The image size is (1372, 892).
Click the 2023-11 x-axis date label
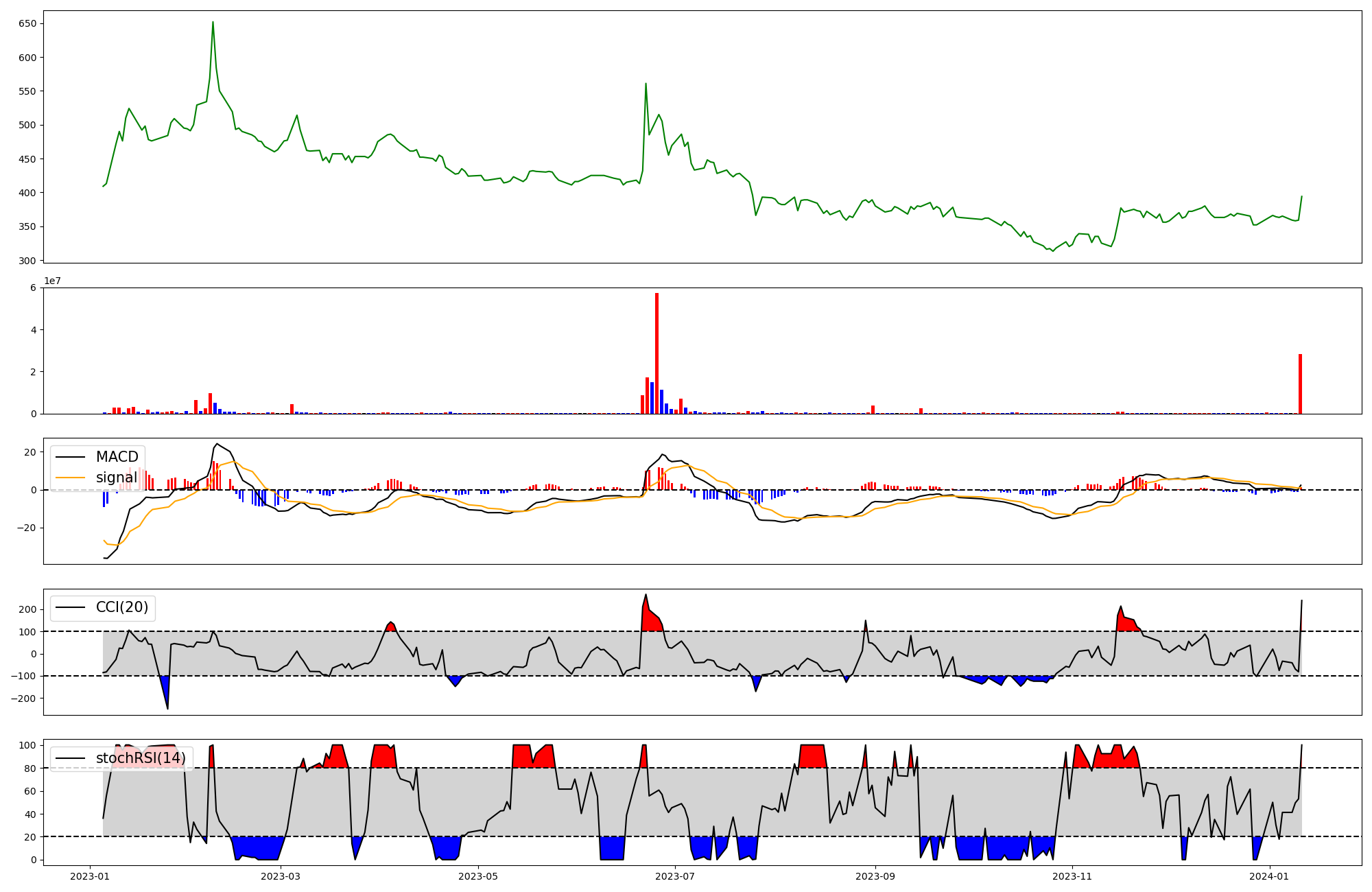tap(1072, 876)
